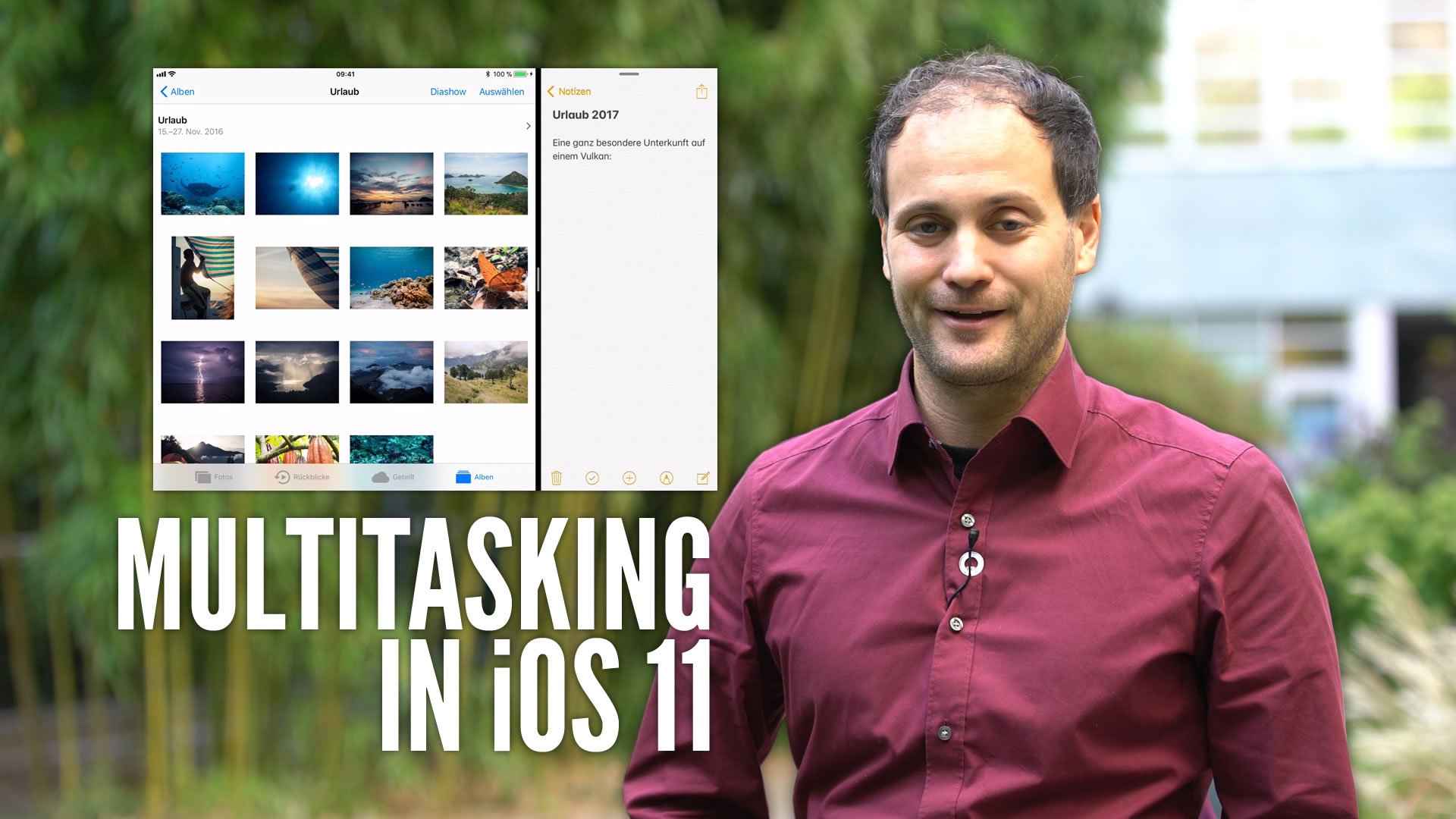Open the lightning storm photo
This screenshot has width=1456, height=819.
tap(202, 372)
